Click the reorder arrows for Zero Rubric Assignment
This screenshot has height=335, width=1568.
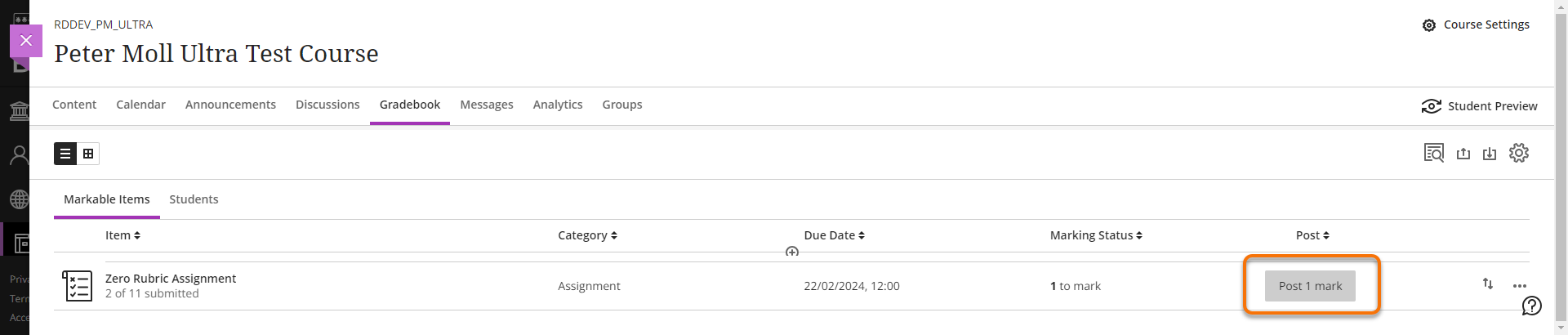[1488, 284]
